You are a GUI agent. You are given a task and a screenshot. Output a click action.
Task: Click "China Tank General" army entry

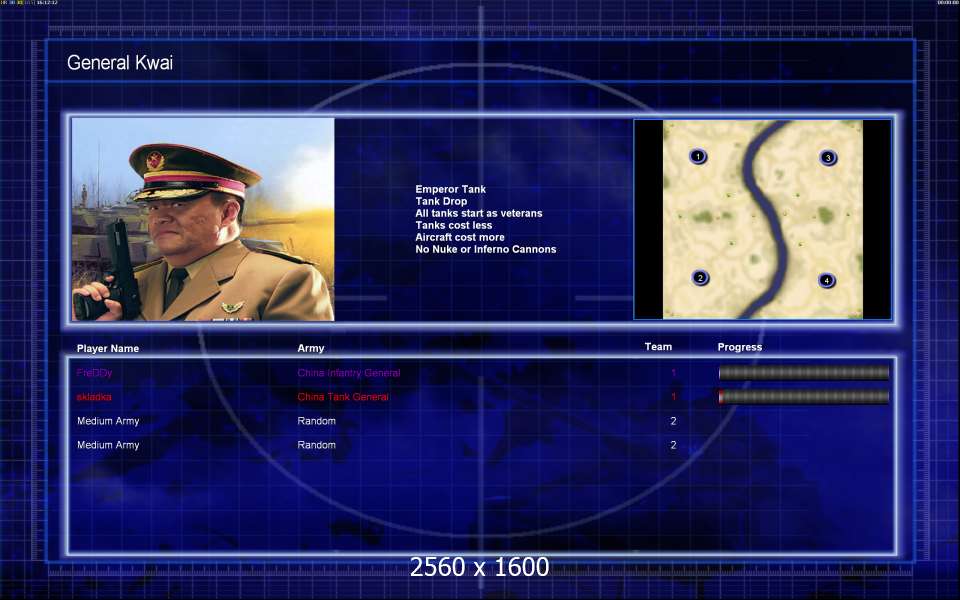[x=343, y=397]
